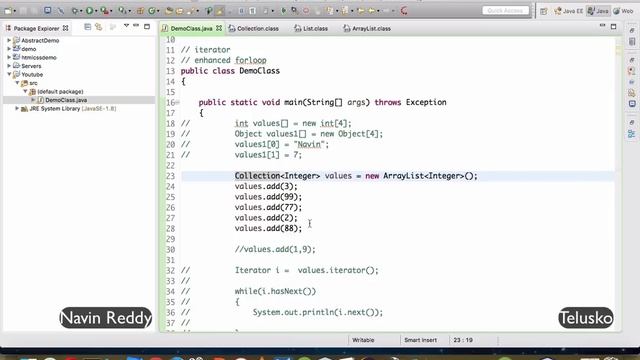Minimize the Package Explorer view

136,26
